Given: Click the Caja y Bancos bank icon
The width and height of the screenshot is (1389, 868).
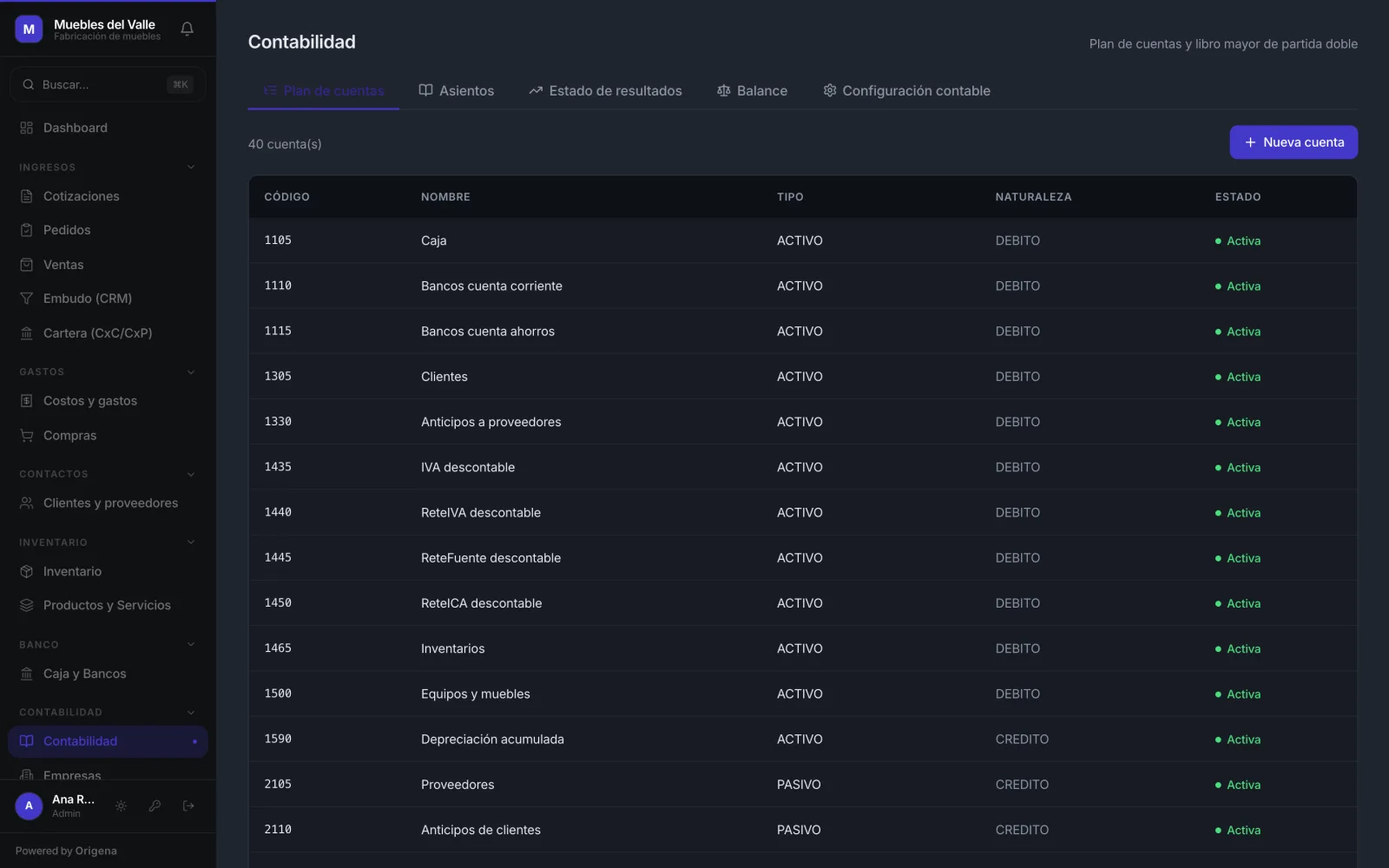Looking at the screenshot, I should (26, 674).
